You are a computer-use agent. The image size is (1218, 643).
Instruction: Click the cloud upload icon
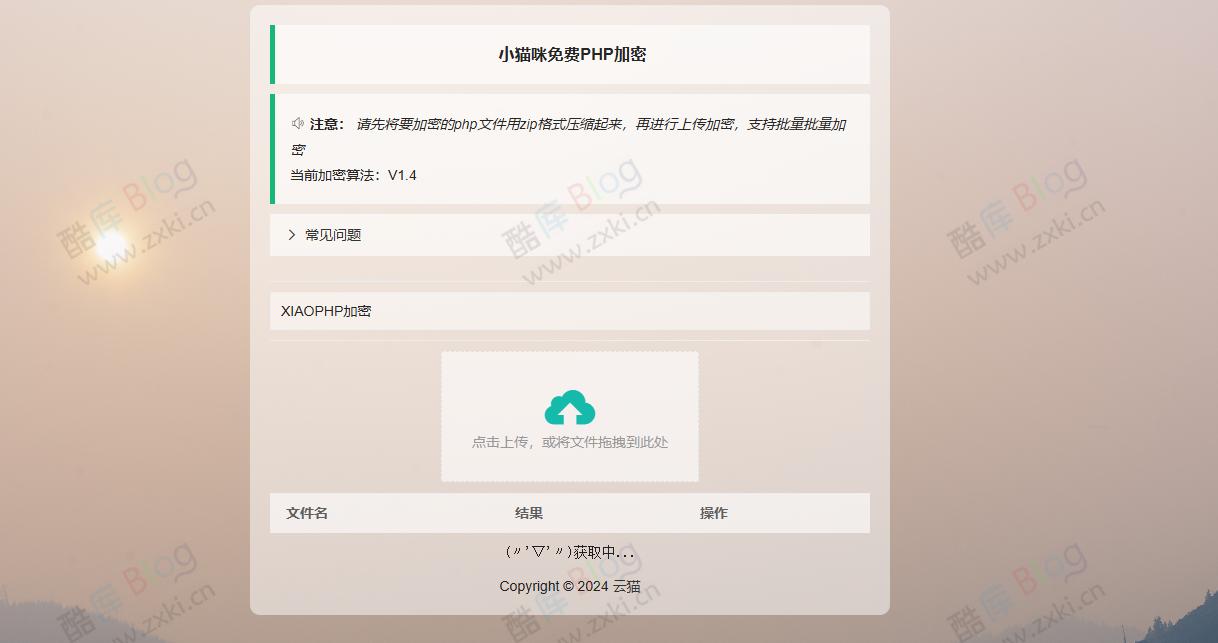[x=569, y=406]
